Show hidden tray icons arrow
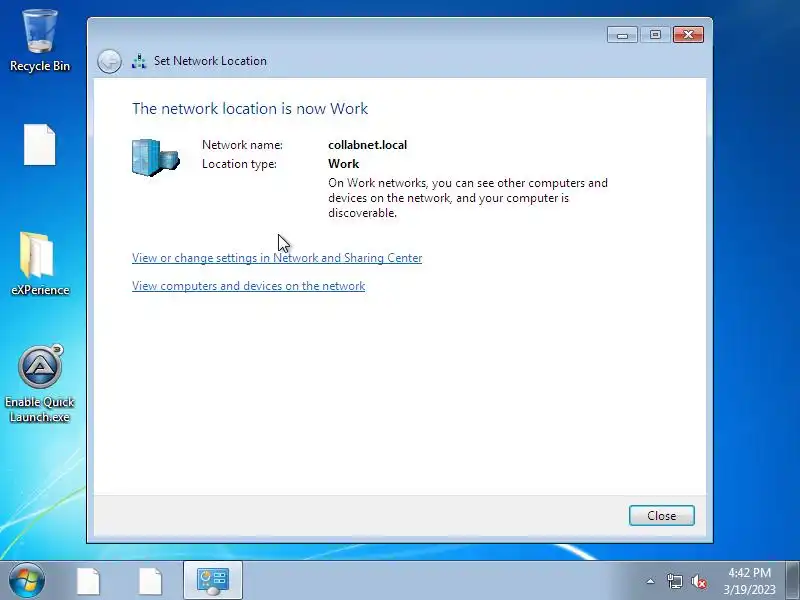 [651, 581]
